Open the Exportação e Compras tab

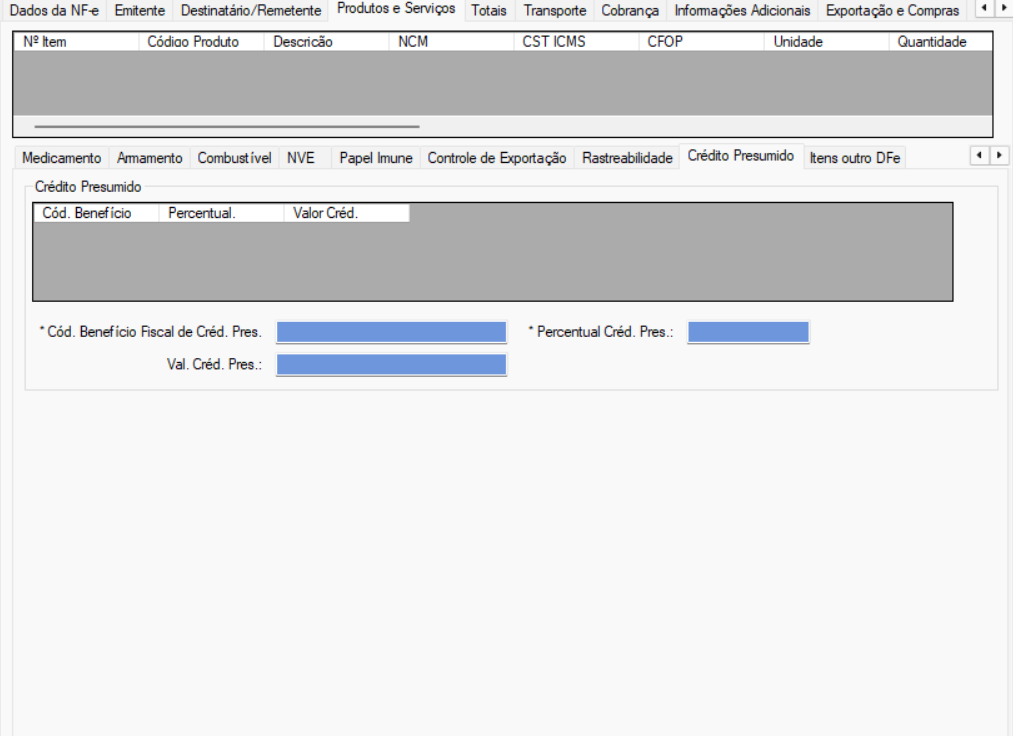(x=892, y=11)
